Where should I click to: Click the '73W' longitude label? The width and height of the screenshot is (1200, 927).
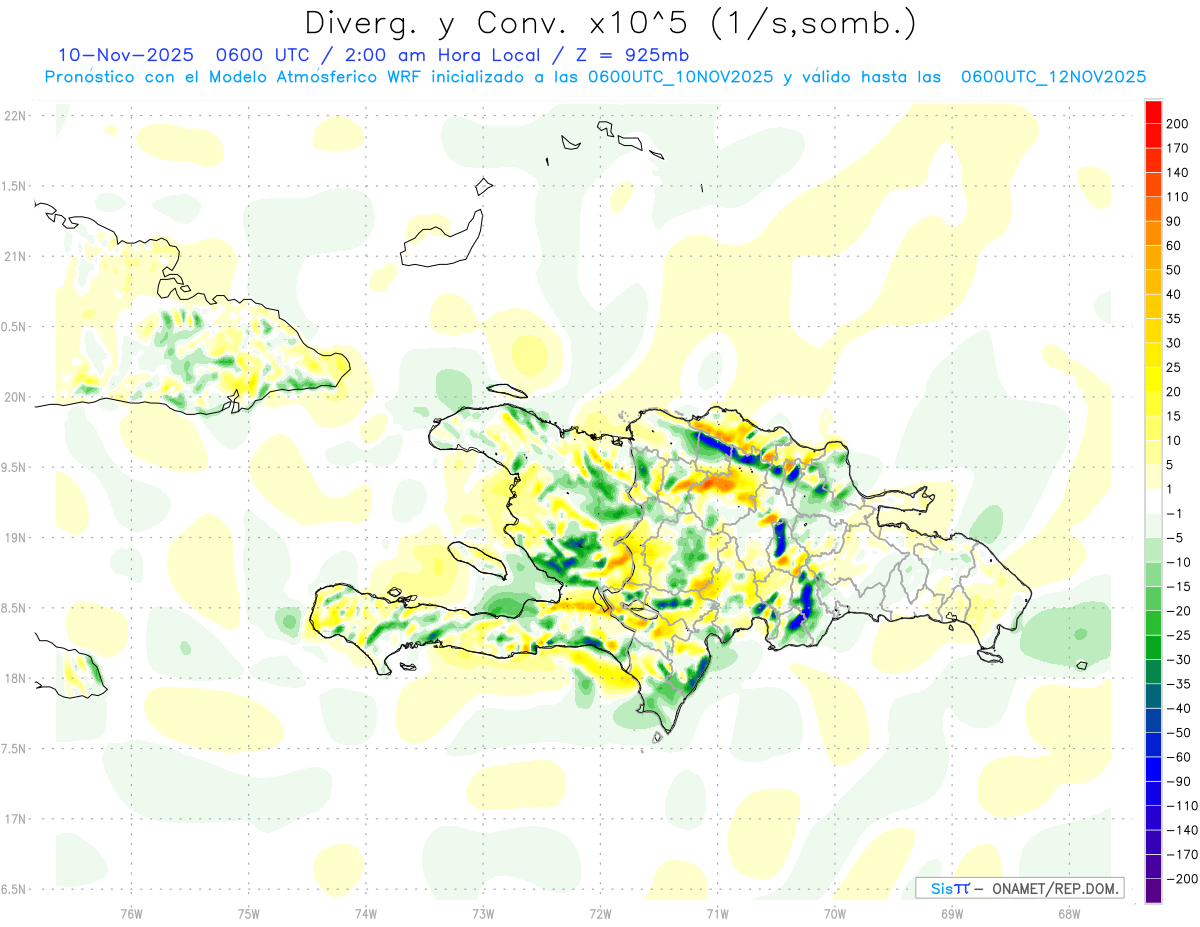483,913
